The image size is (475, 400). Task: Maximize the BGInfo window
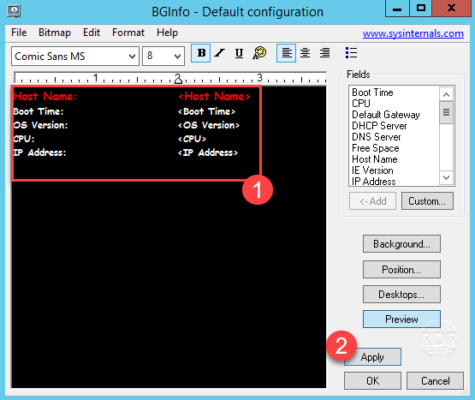pos(421,8)
